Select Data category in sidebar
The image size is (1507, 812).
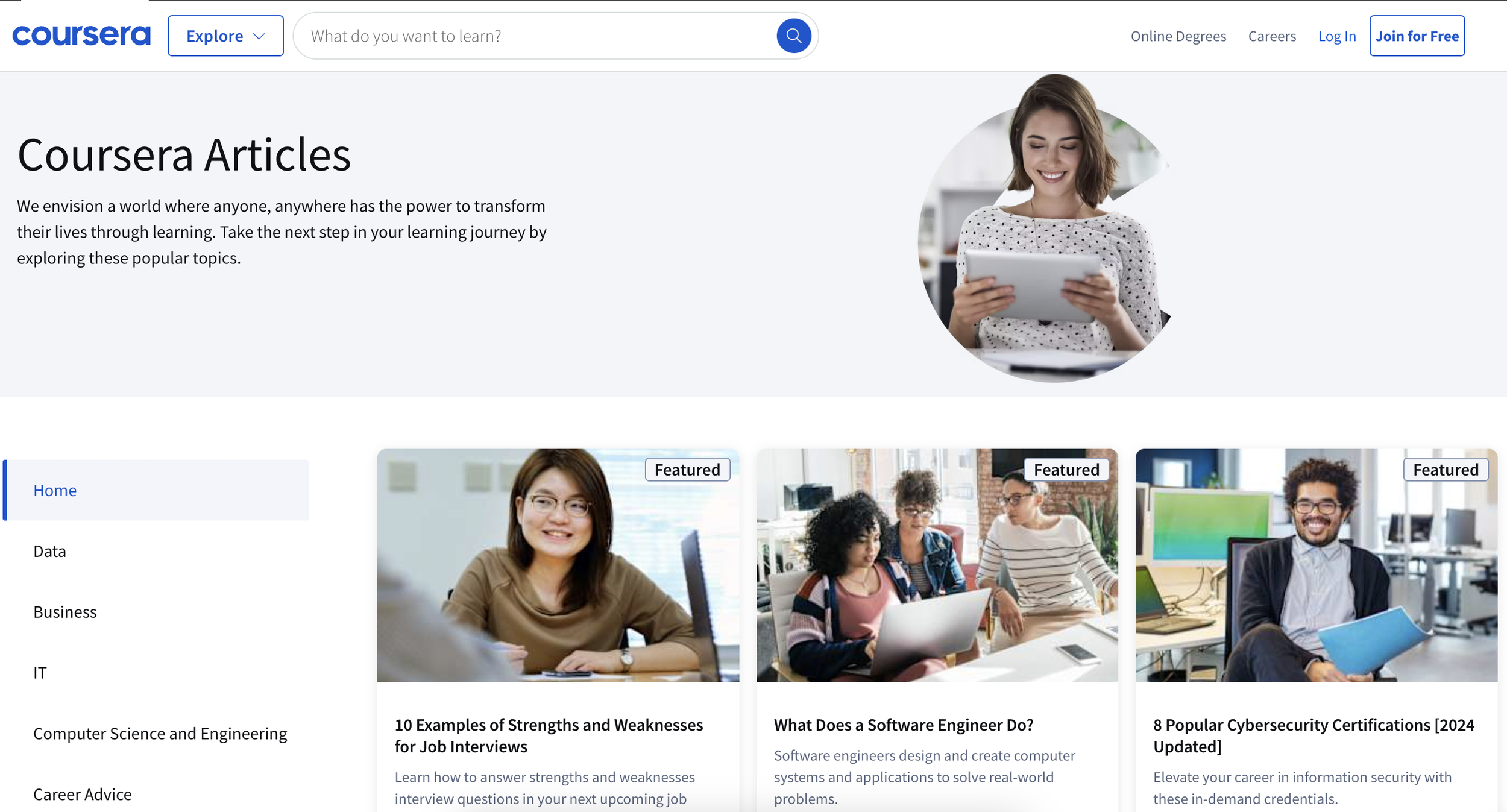pos(49,551)
